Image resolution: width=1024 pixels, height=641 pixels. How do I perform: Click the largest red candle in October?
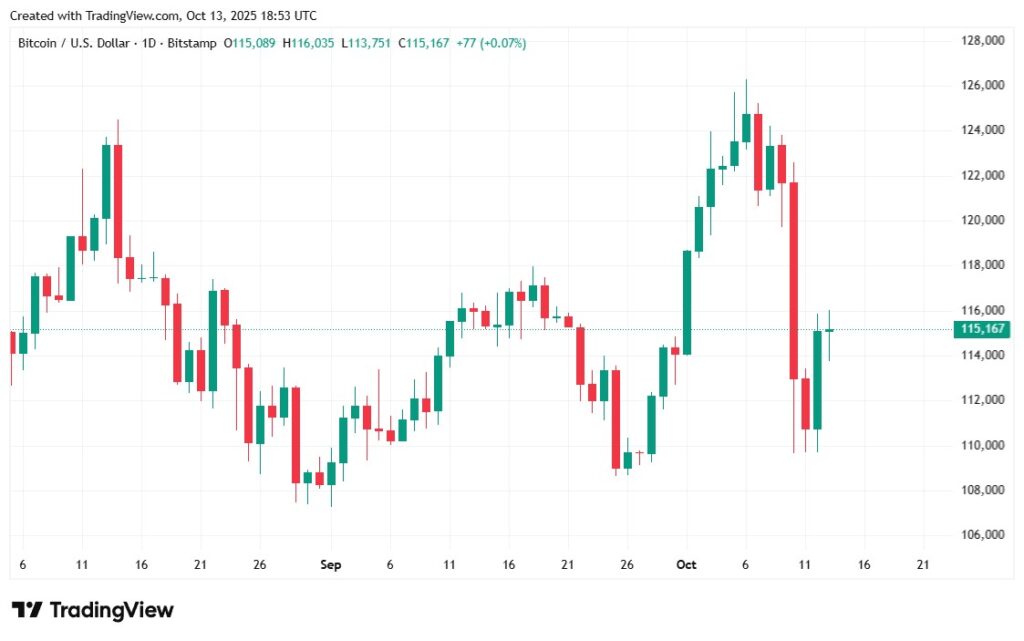coord(794,280)
